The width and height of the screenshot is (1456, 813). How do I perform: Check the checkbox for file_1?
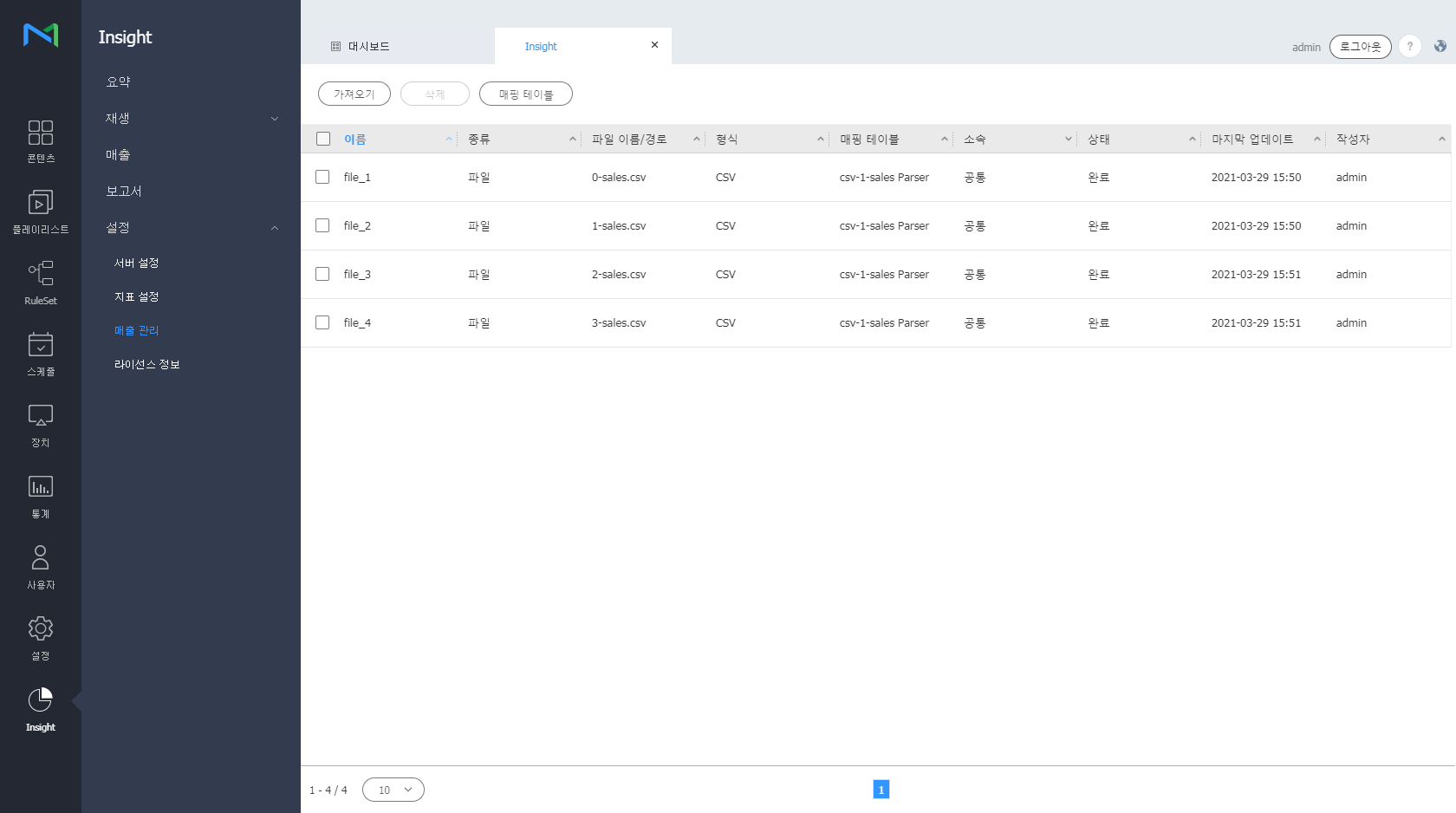322,177
